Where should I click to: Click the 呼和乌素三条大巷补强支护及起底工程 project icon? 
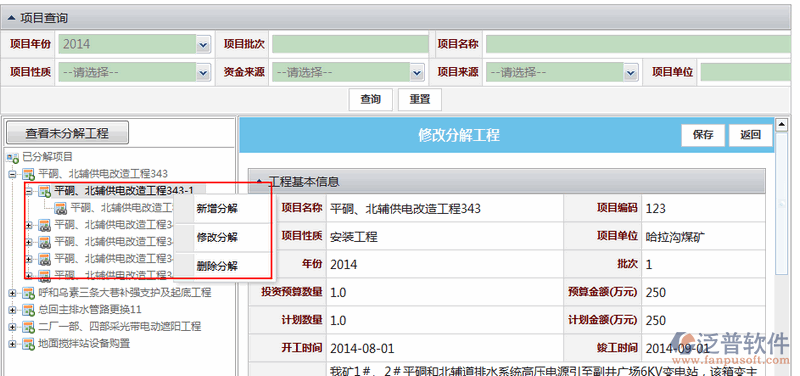(28, 293)
